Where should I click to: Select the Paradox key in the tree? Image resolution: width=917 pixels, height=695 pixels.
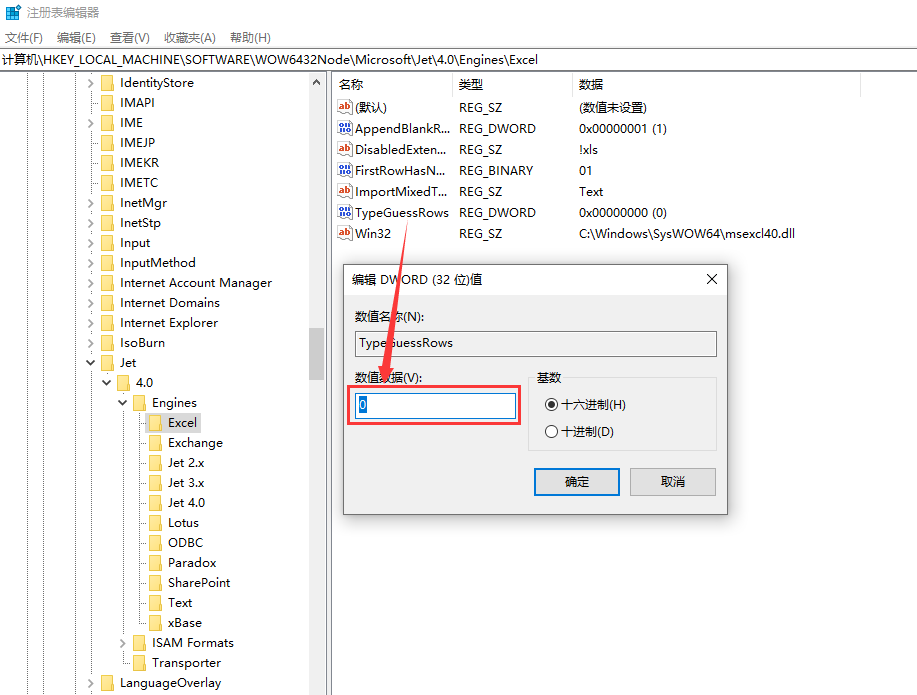[192, 563]
